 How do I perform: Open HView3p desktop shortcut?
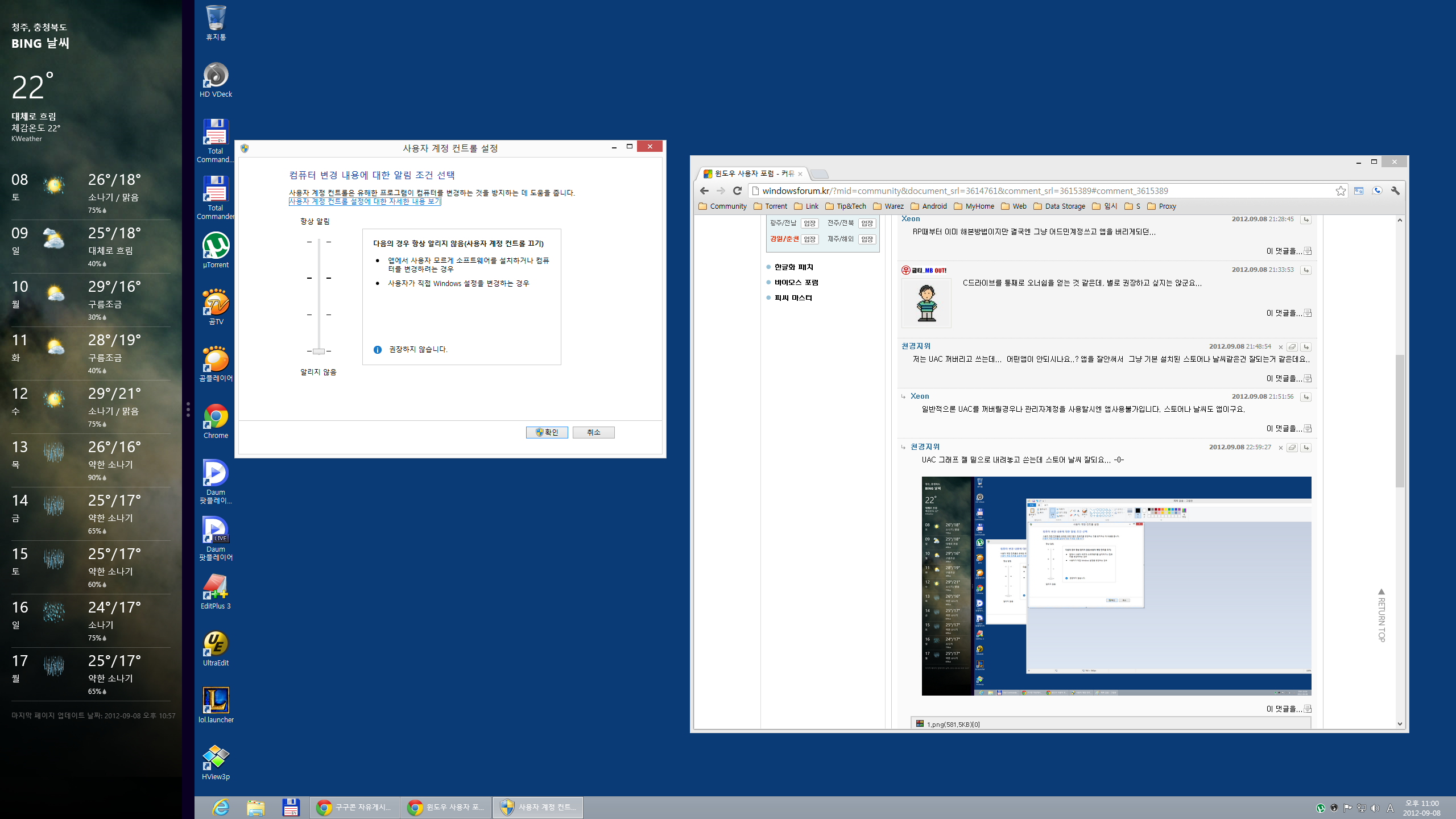click(216, 762)
